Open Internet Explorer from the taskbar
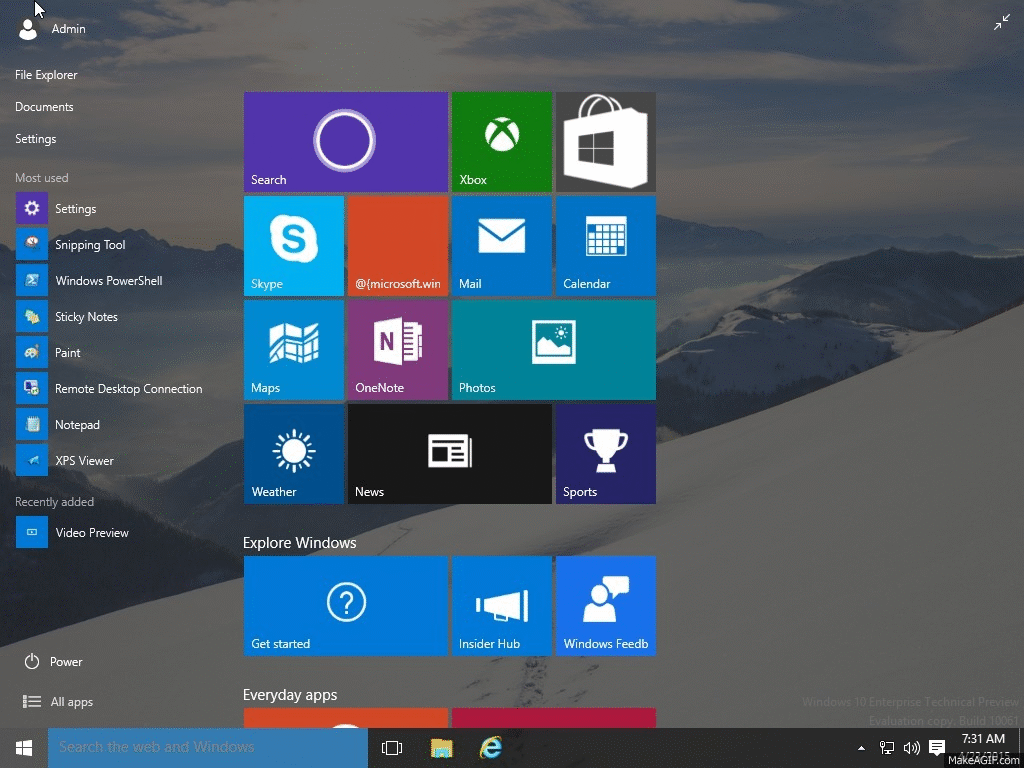1024x768 pixels. [490, 747]
